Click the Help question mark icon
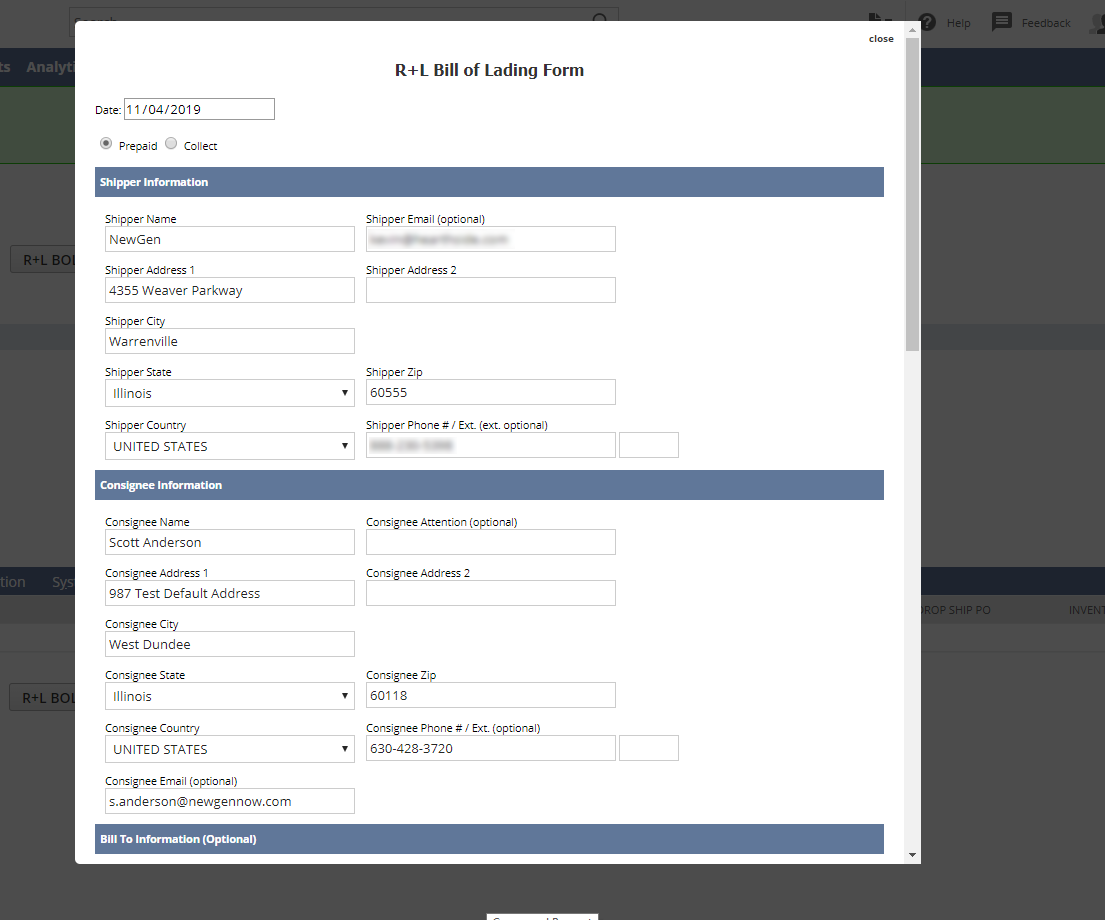 (928, 22)
